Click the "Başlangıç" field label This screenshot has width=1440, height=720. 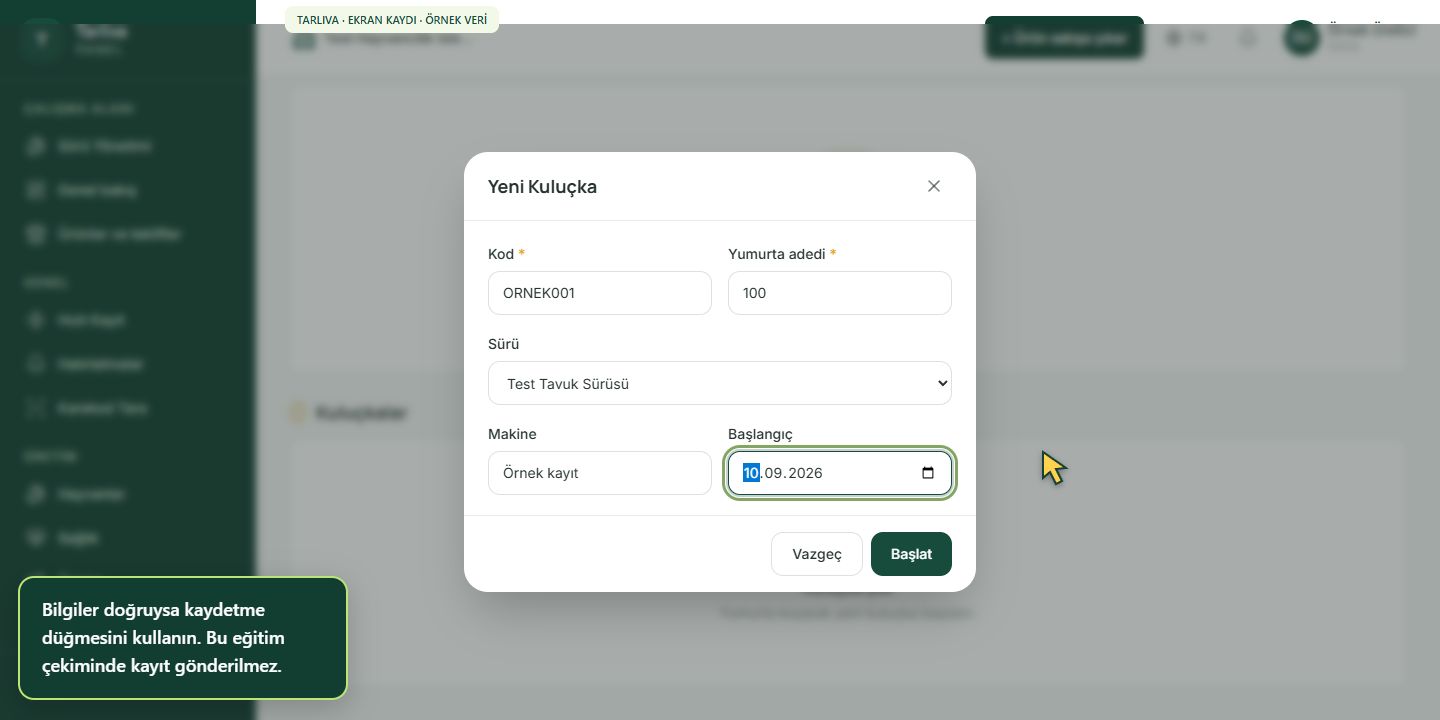tap(760, 434)
